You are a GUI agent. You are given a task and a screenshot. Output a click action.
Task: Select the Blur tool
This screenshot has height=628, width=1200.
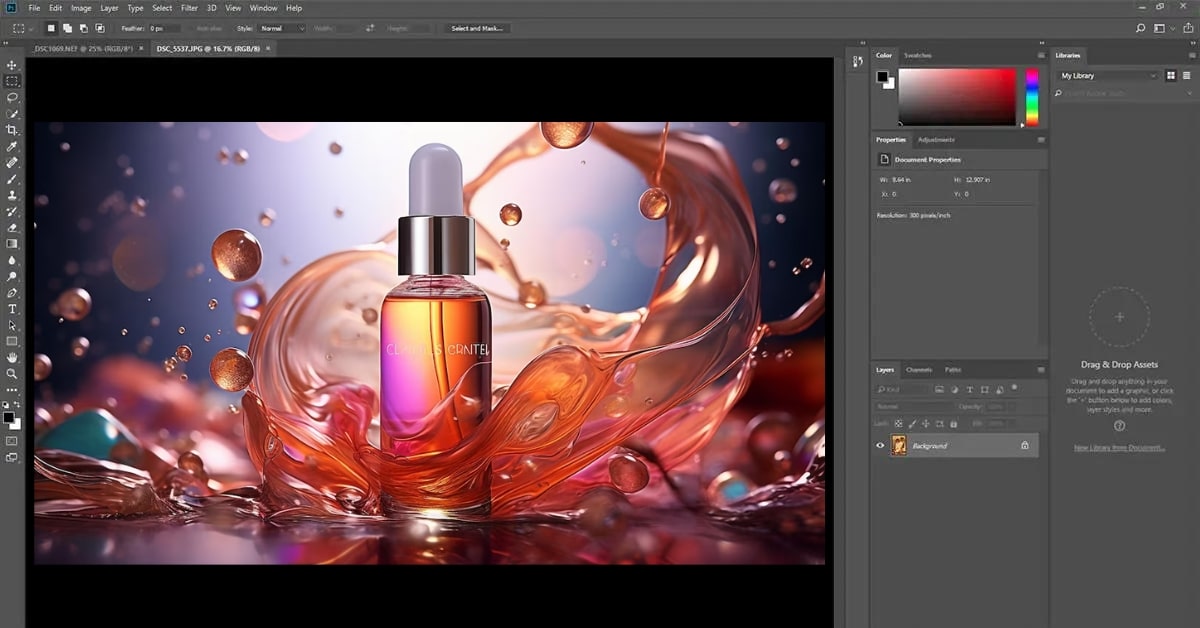pyautogui.click(x=12, y=260)
